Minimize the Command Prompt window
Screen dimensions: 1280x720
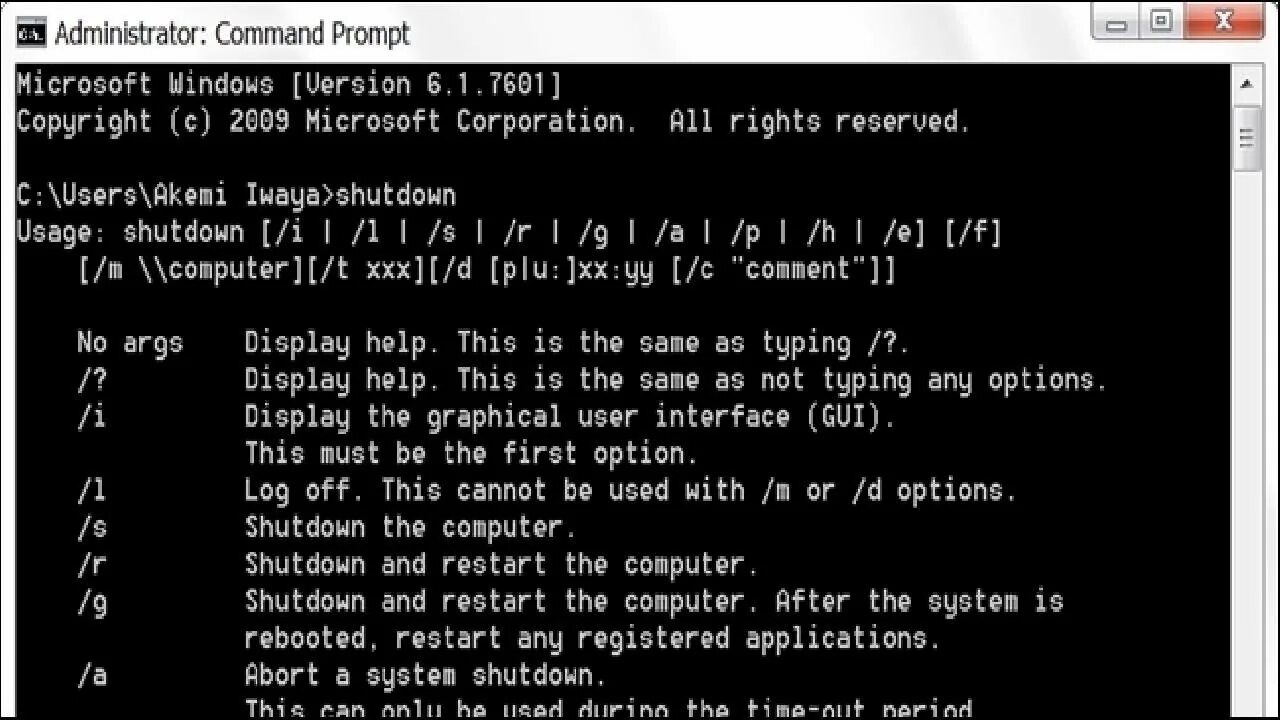(x=1117, y=23)
